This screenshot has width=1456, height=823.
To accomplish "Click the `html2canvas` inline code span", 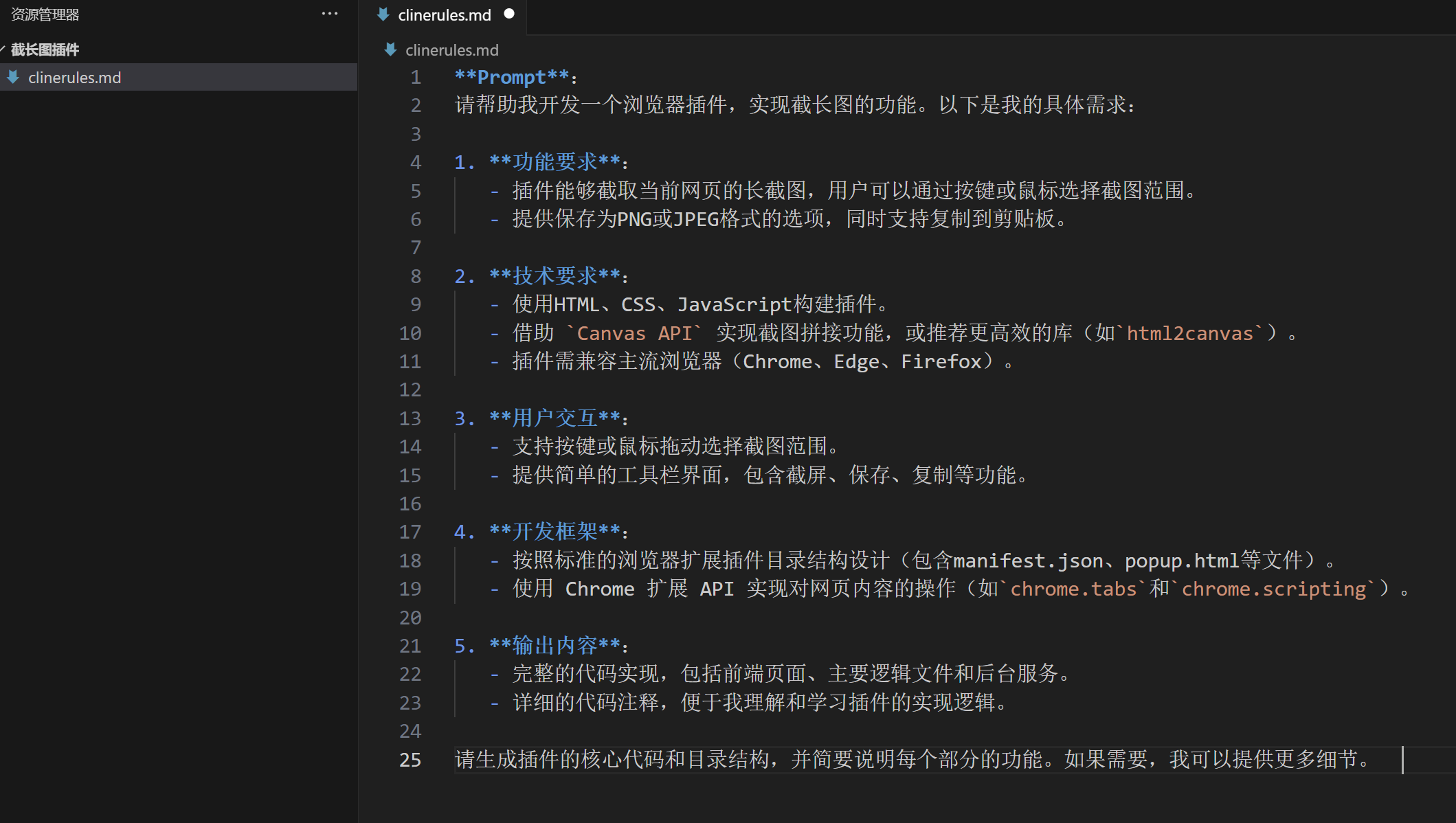I will pyautogui.click(x=1189, y=333).
